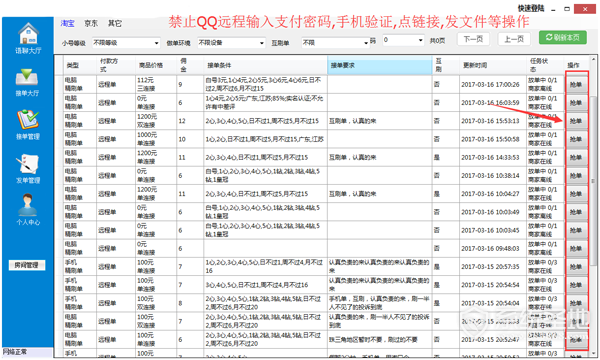Click 抢单 for the 16:03:59 order

click(576, 103)
